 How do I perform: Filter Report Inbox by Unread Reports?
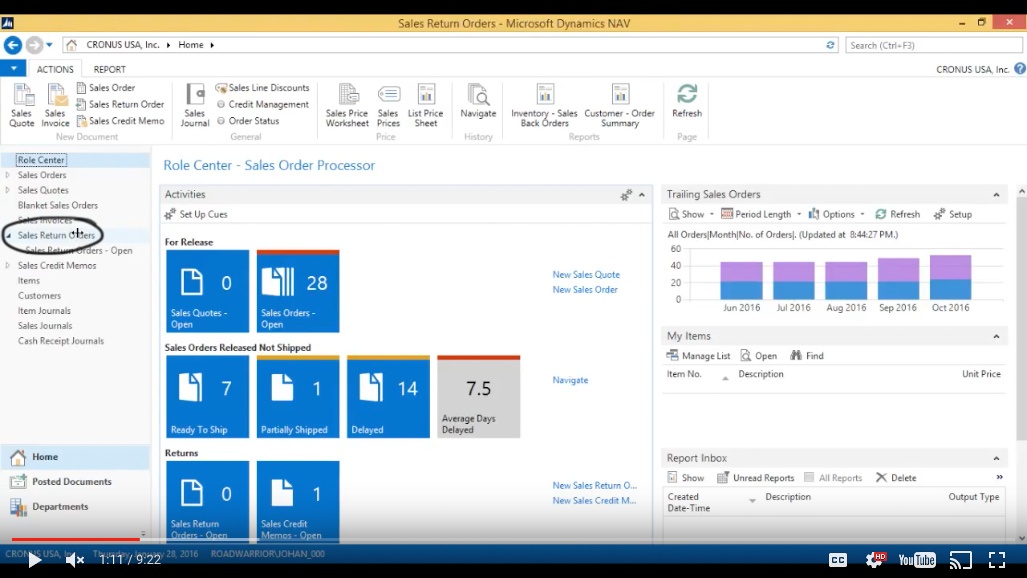click(756, 478)
